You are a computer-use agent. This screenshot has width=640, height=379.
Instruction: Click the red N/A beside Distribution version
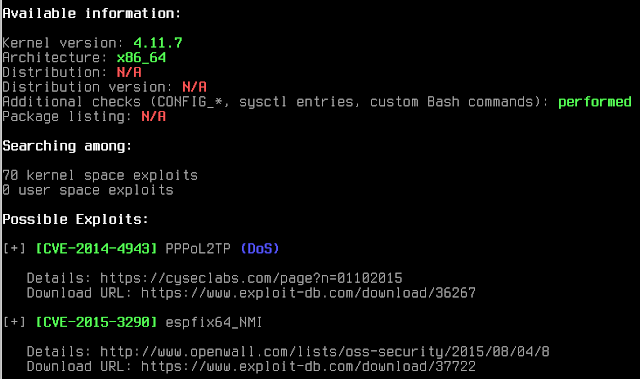[194, 87]
